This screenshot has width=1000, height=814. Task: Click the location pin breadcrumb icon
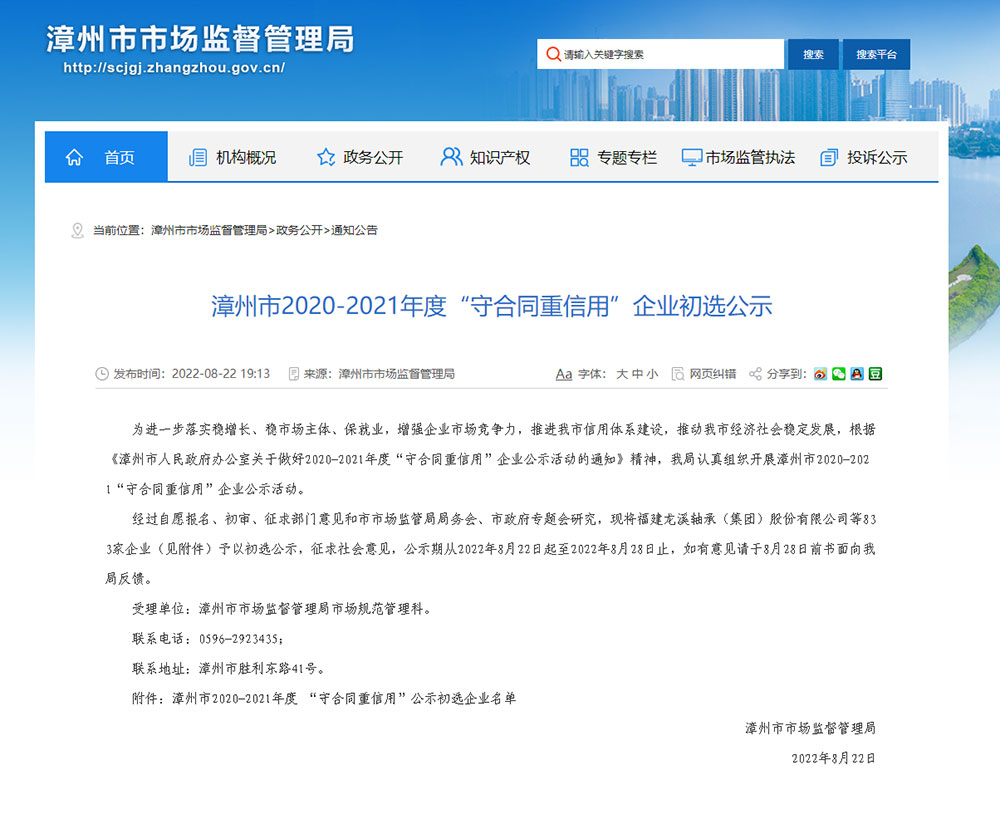click(x=77, y=231)
